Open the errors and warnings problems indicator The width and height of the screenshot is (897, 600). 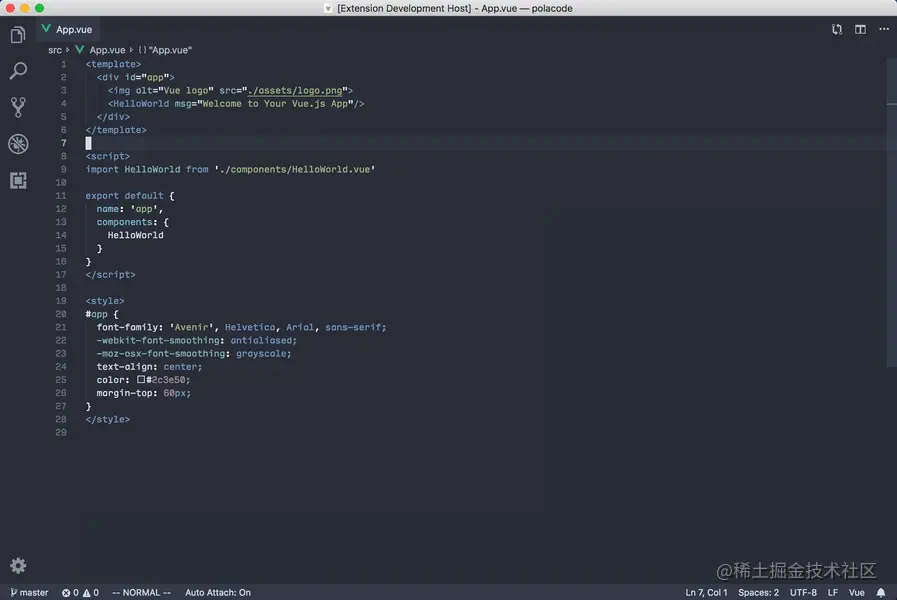tap(80, 593)
